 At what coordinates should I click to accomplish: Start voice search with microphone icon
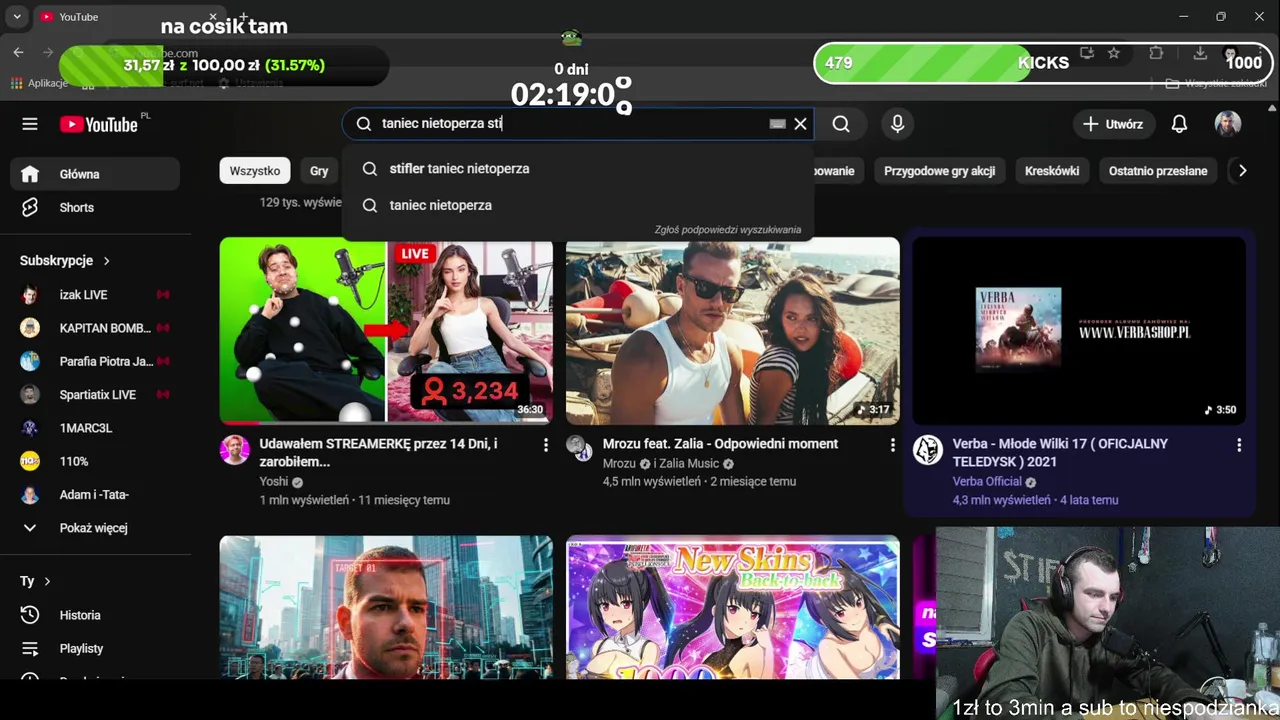click(x=897, y=124)
